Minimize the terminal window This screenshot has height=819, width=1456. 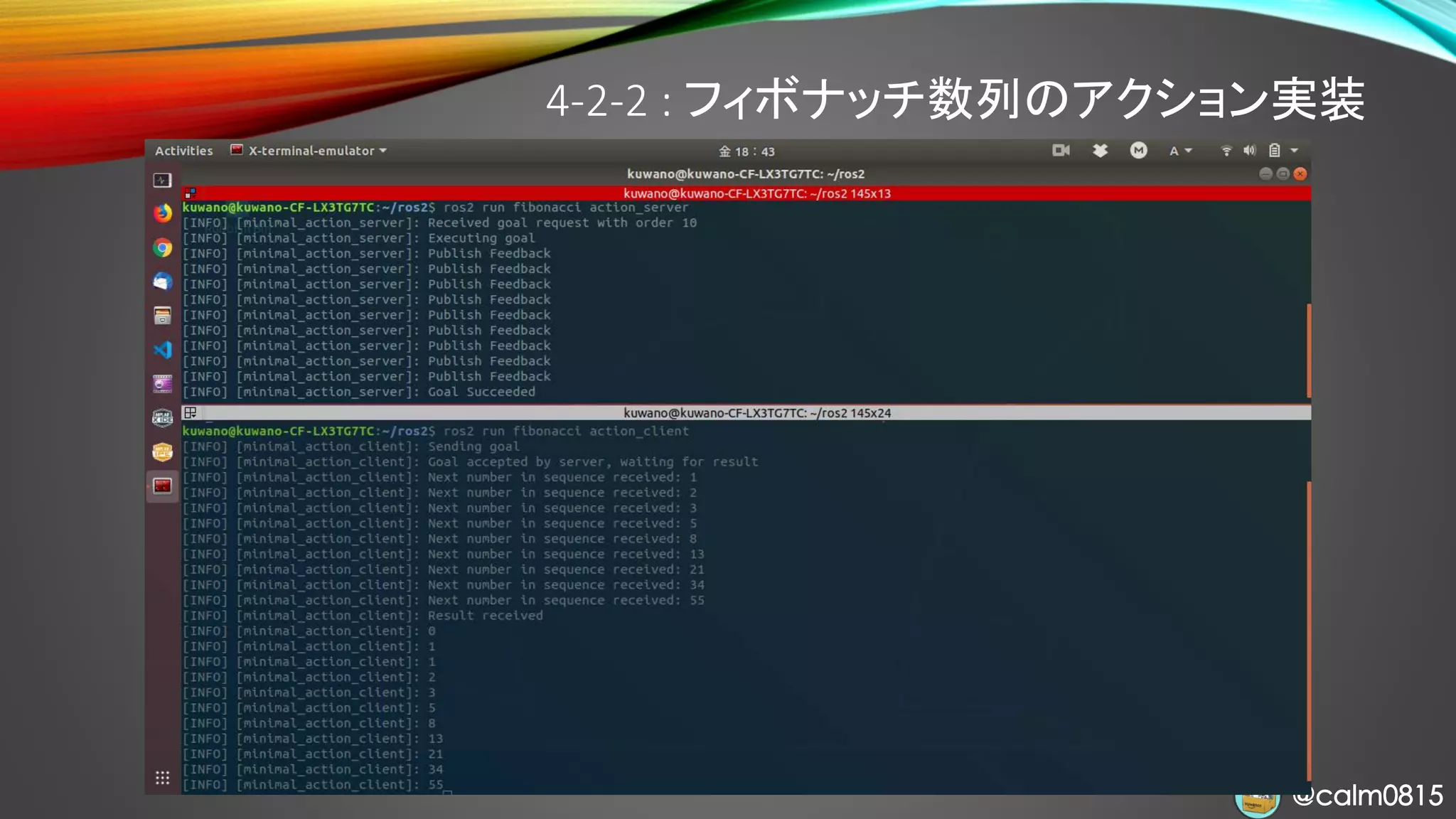click(x=1265, y=173)
